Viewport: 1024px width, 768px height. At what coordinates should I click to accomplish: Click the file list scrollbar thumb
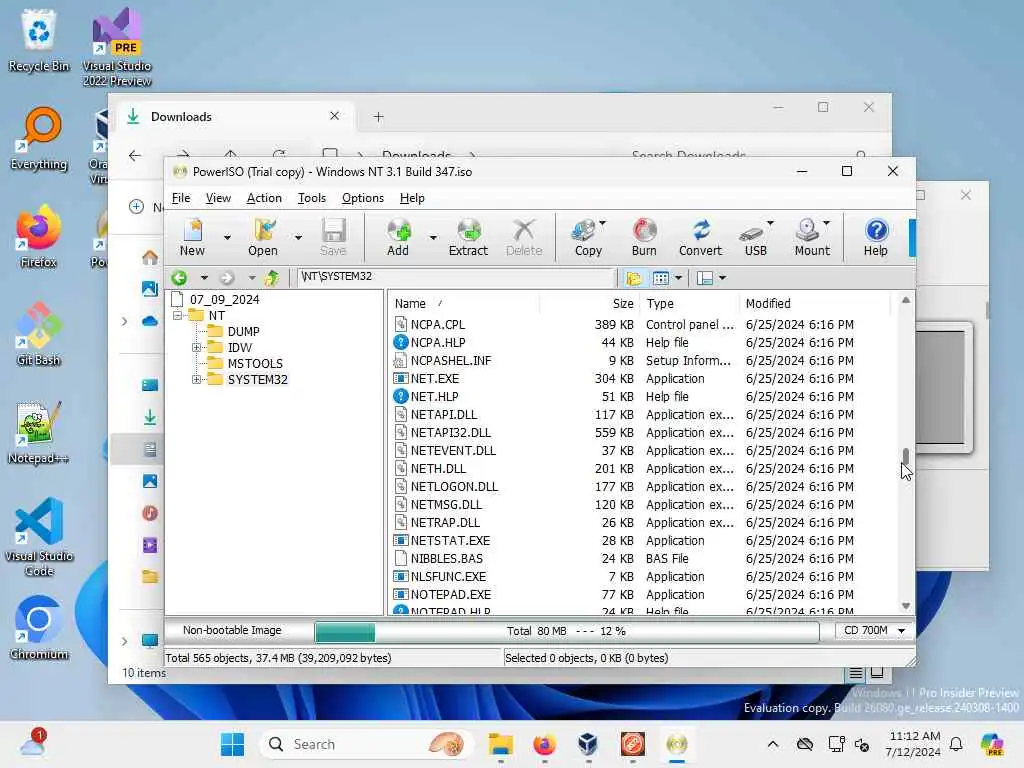(x=906, y=455)
